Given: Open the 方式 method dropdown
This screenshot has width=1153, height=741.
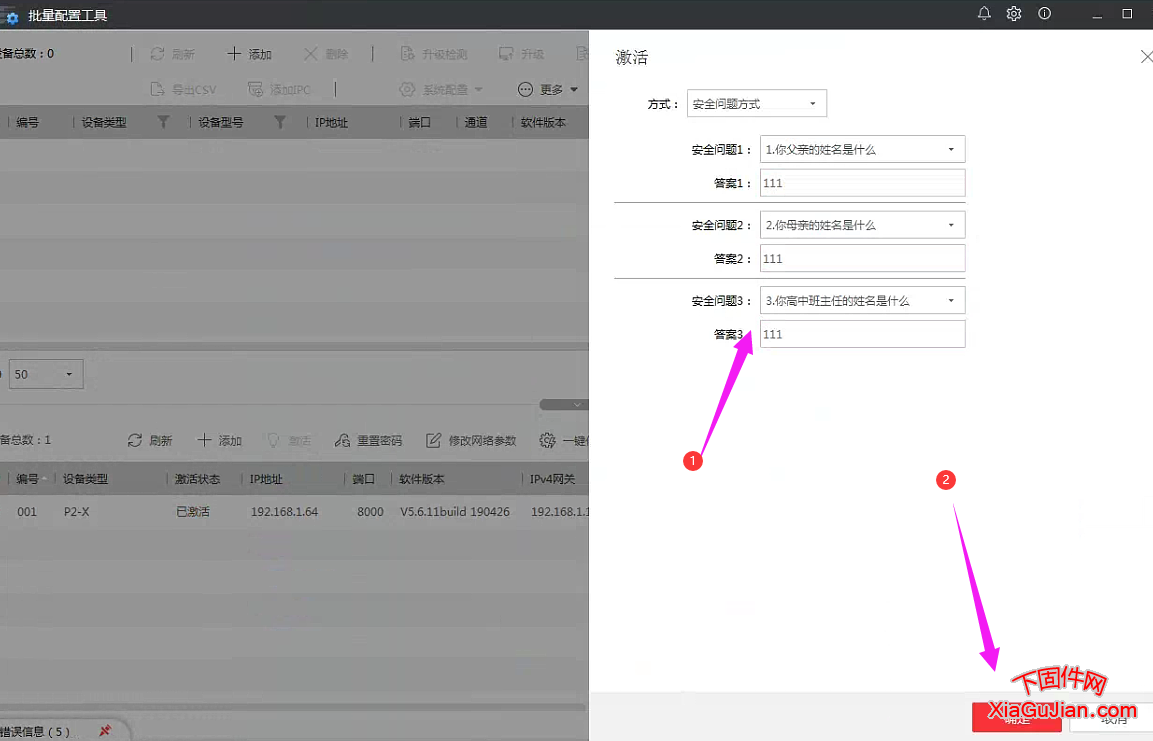Looking at the screenshot, I should 757,104.
